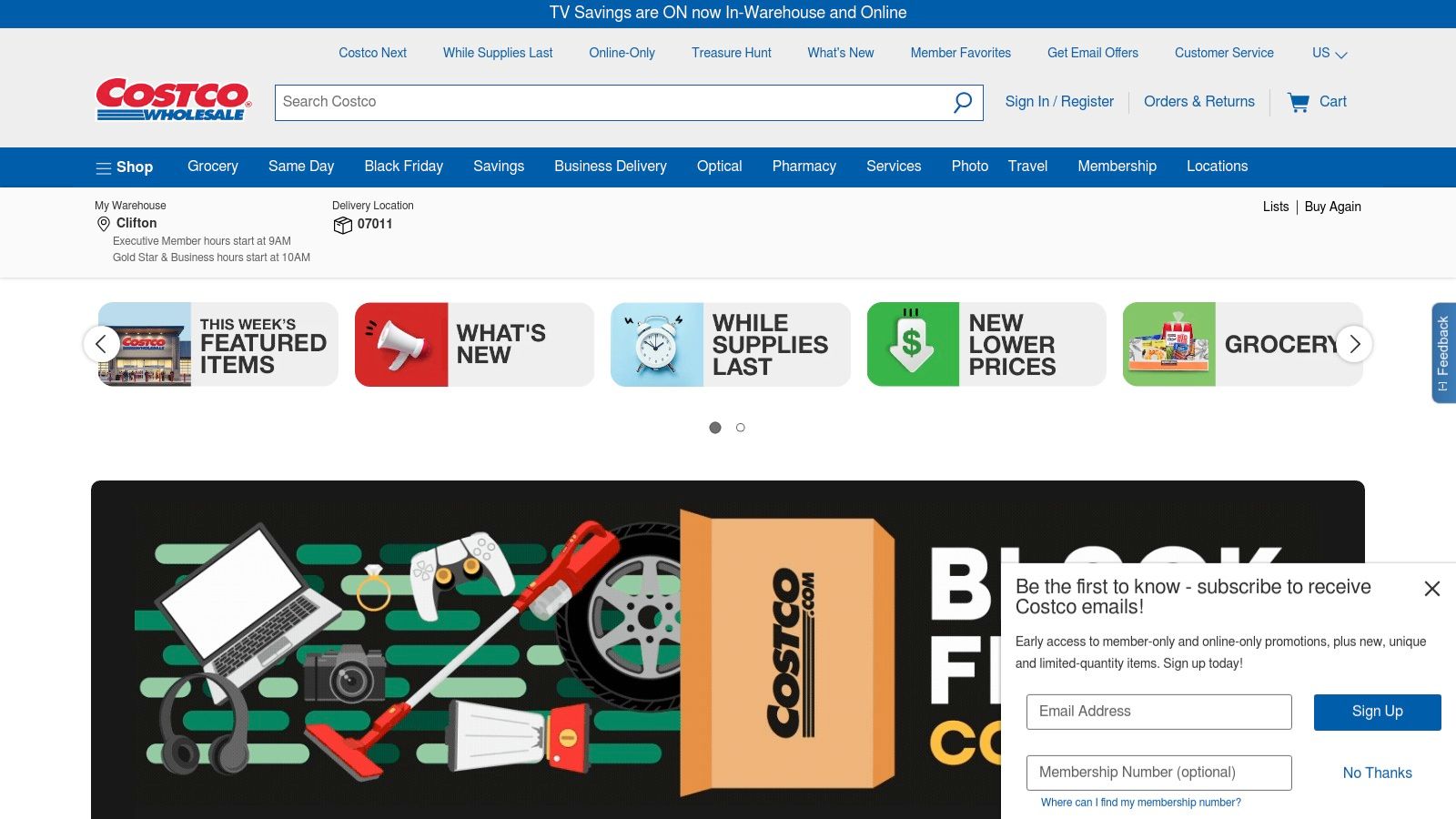
Task: Open the shopping cart icon
Action: click(x=1299, y=102)
